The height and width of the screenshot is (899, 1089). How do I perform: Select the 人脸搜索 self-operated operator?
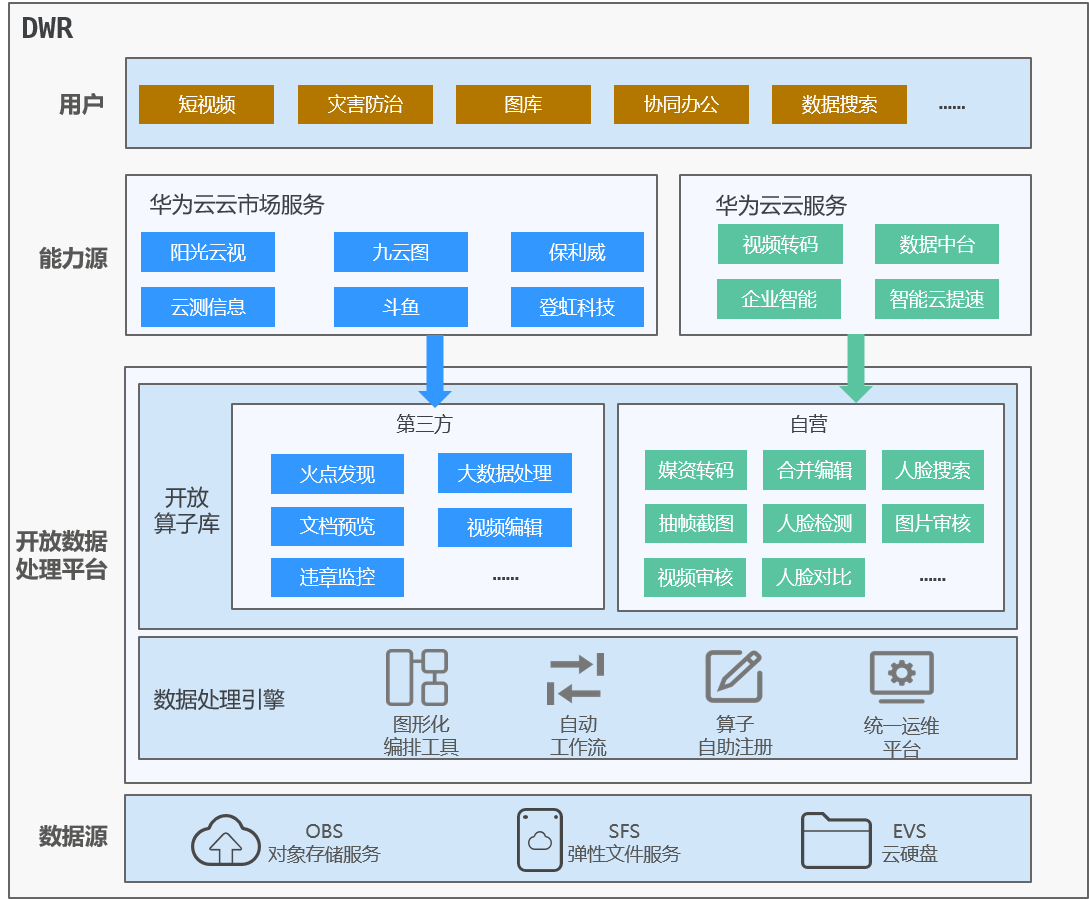click(x=933, y=470)
